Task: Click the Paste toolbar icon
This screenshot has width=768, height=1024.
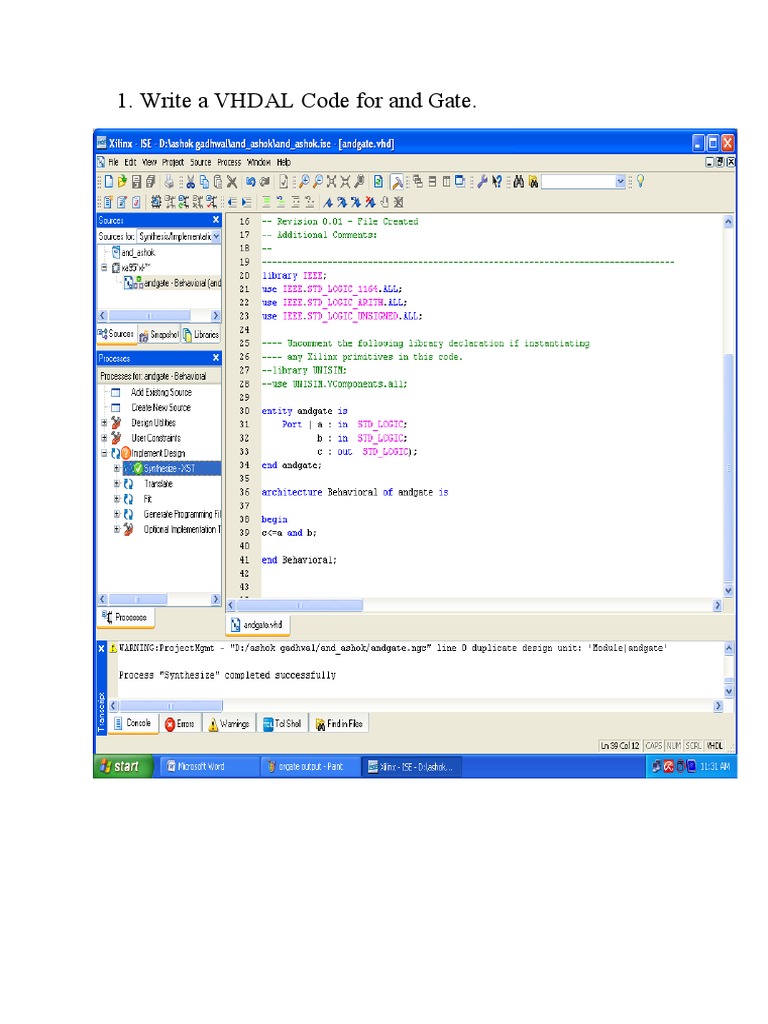Action: coord(217,182)
